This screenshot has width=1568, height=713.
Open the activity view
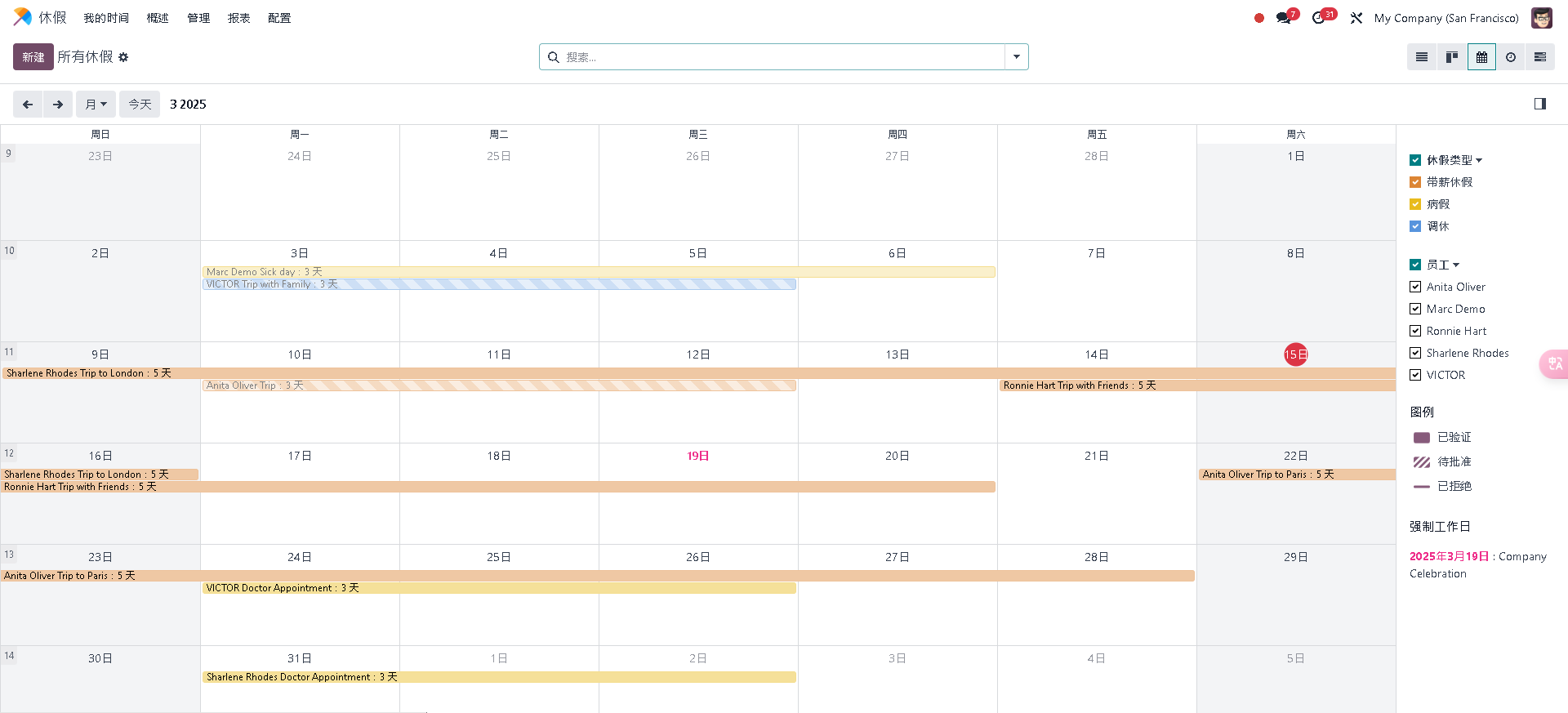tap(1511, 57)
